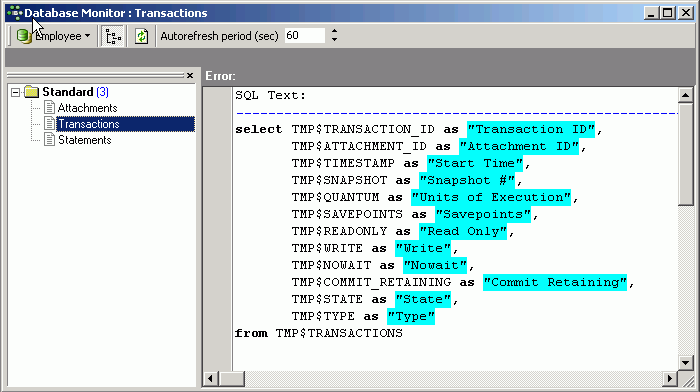This screenshot has width=700, height=392.
Task: Collapse the Standard folder node
Action: point(16,92)
